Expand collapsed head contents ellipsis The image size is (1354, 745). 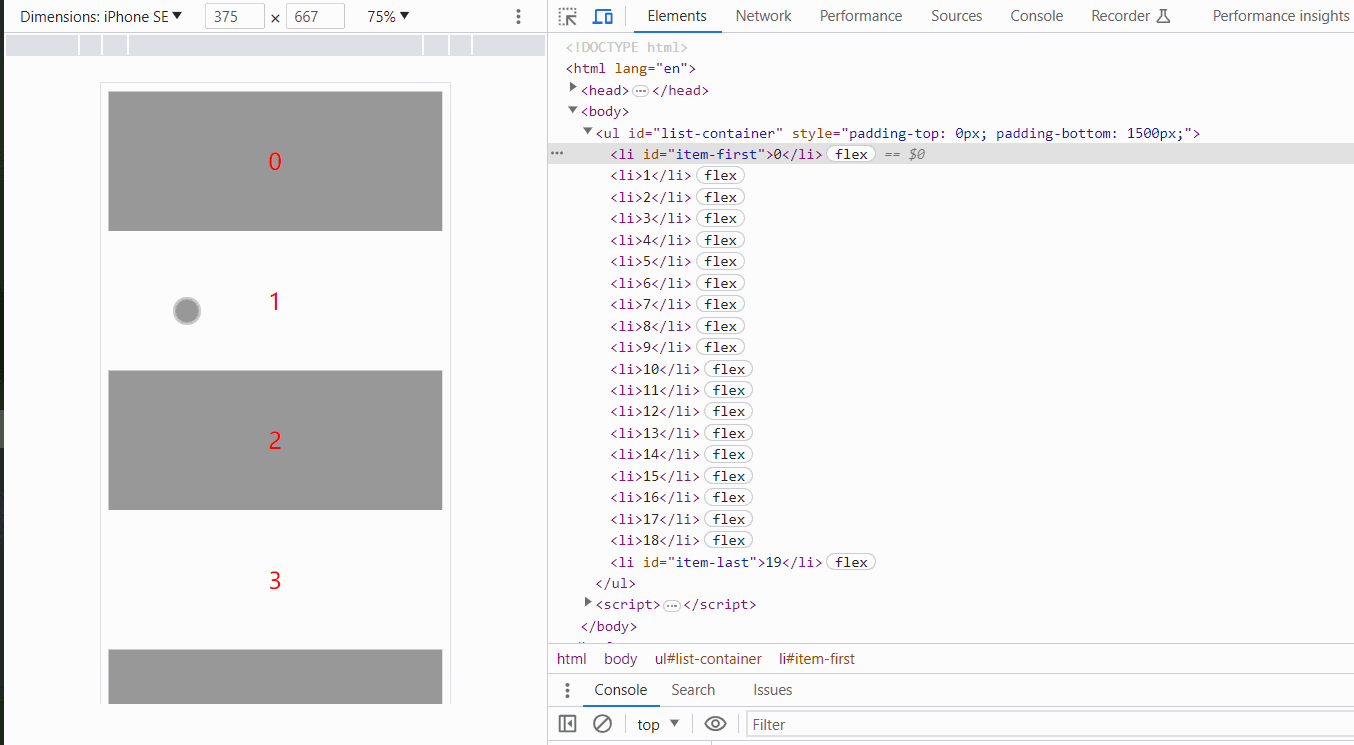(641, 90)
